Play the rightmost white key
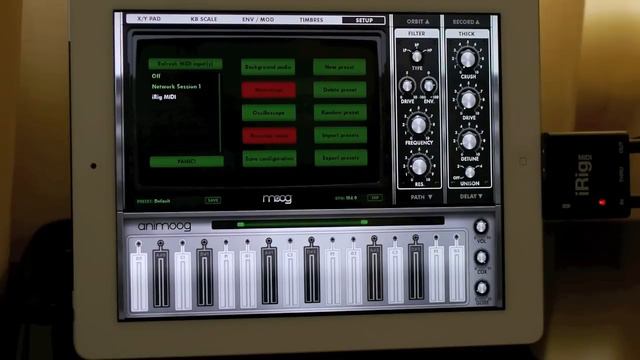The width and height of the screenshot is (640, 360). (x=457, y=273)
